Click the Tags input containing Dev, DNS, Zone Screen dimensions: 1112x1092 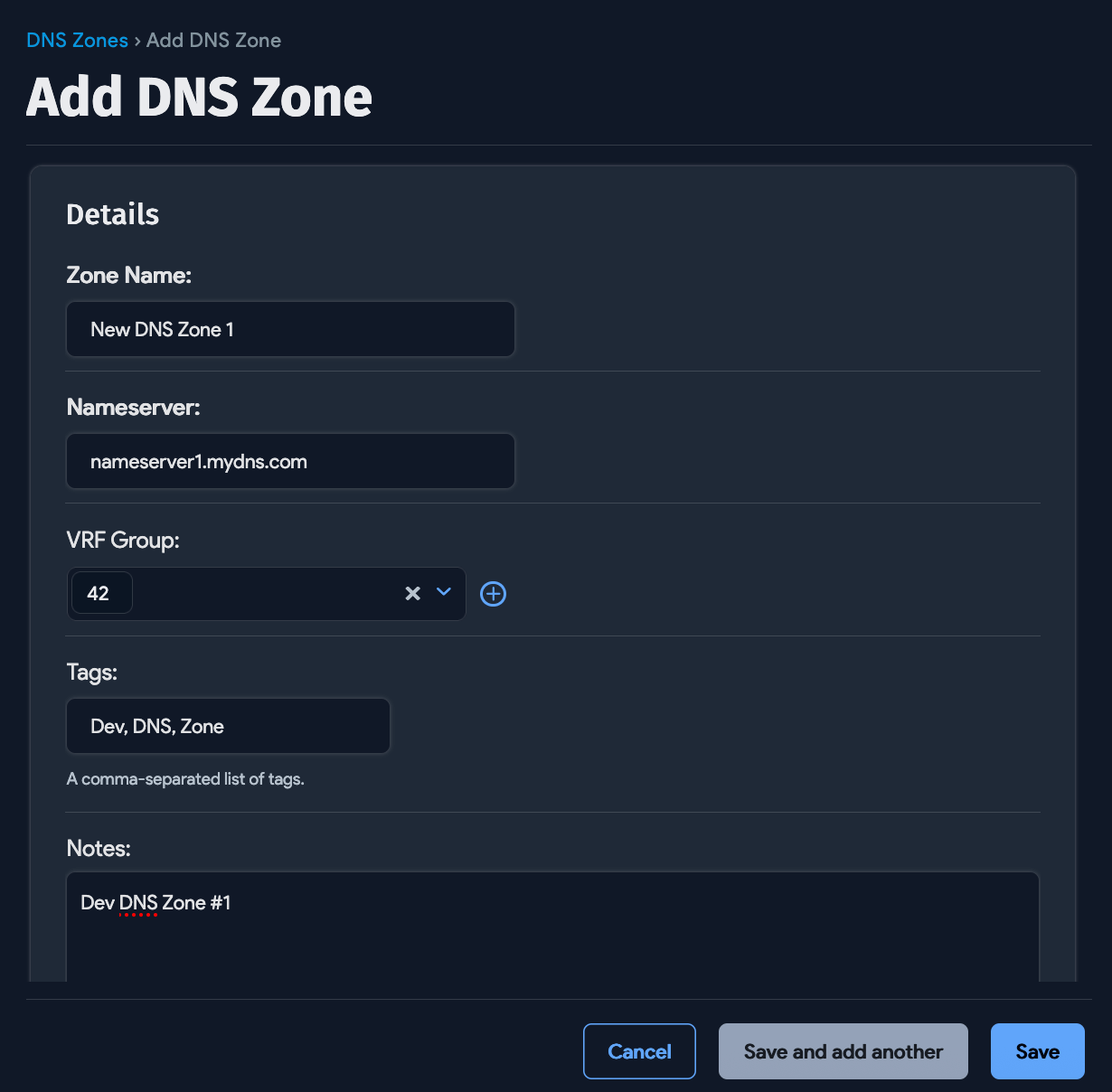[x=227, y=726]
